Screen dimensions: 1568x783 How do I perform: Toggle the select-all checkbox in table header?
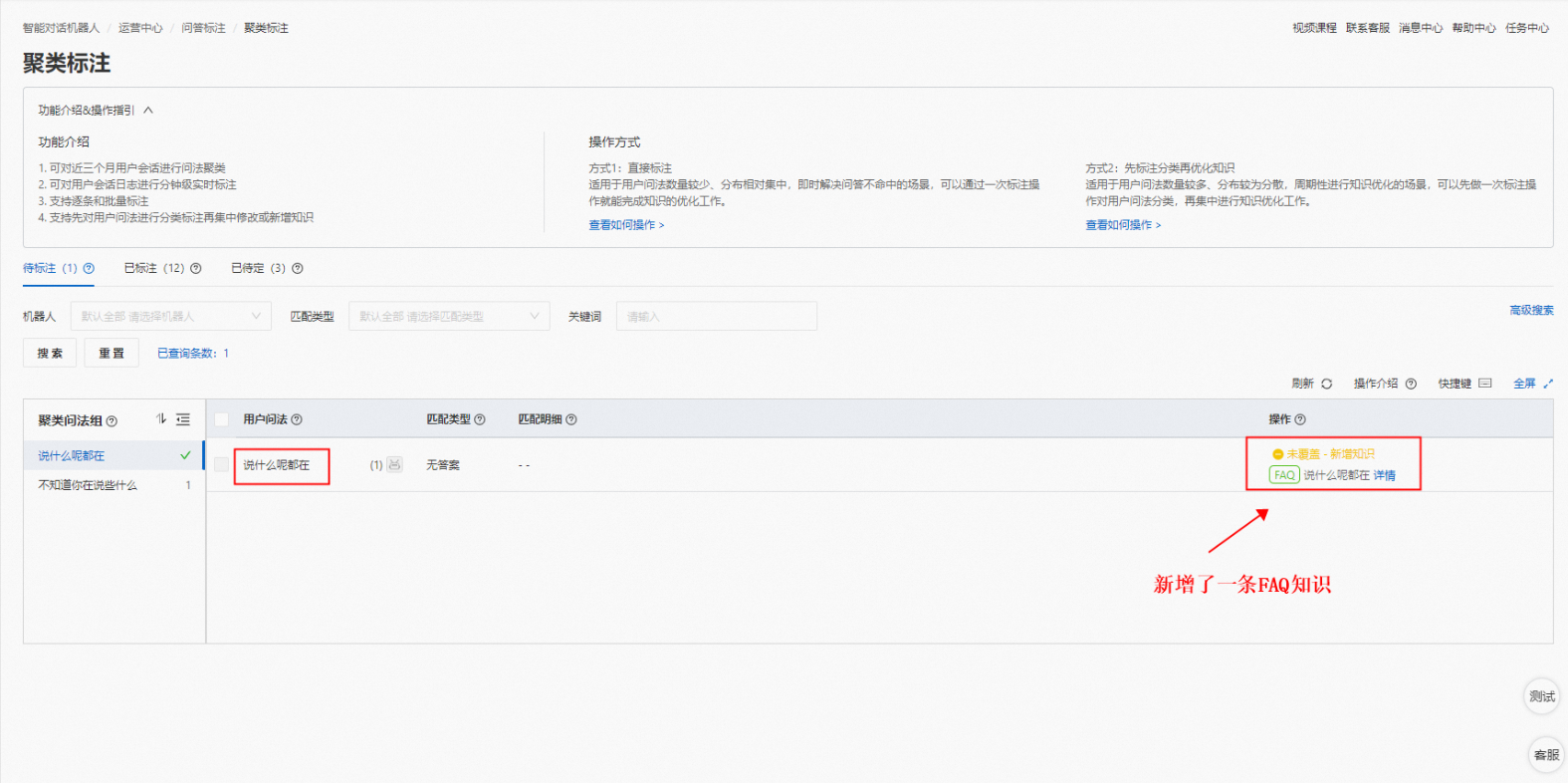[x=222, y=419]
